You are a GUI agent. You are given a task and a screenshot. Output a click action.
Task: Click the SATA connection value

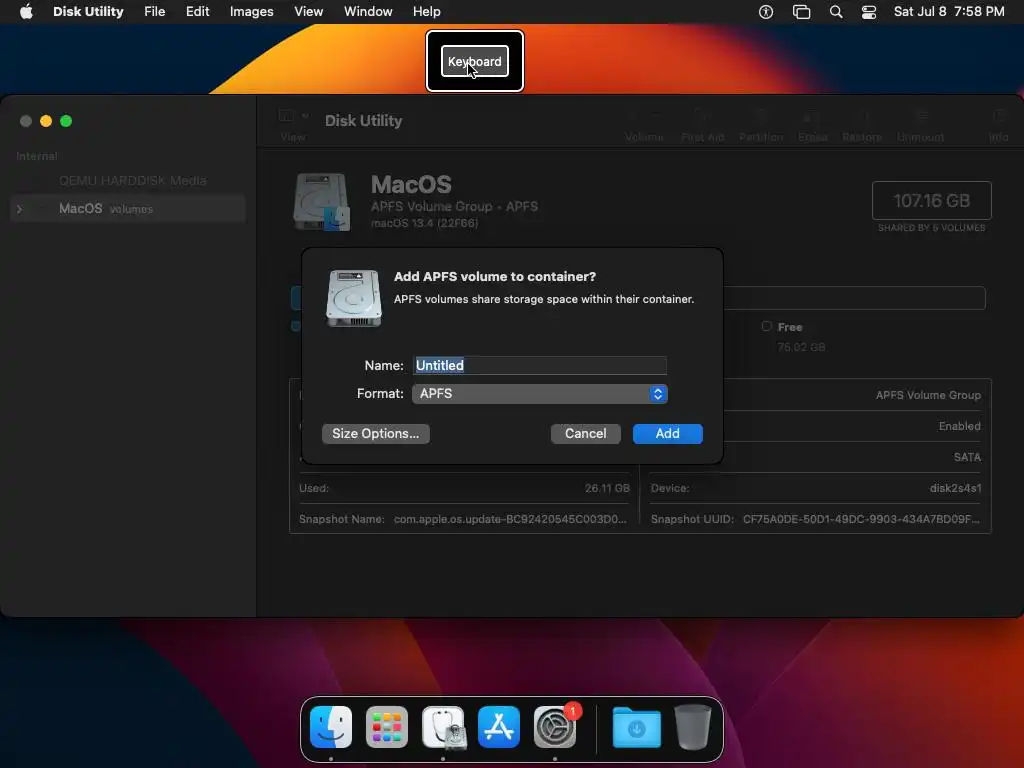(x=967, y=457)
